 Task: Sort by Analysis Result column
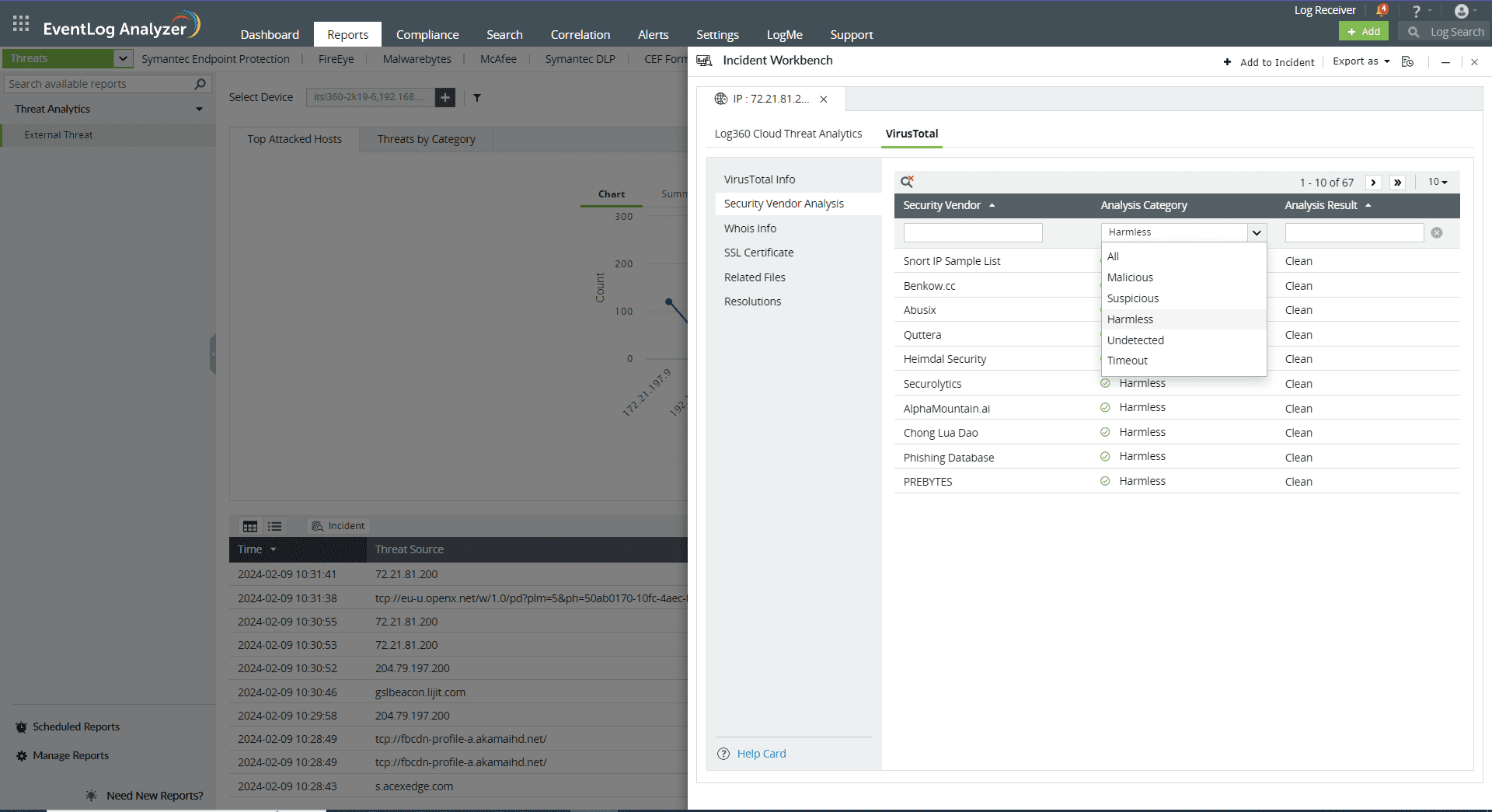[x=1327, y=205]
